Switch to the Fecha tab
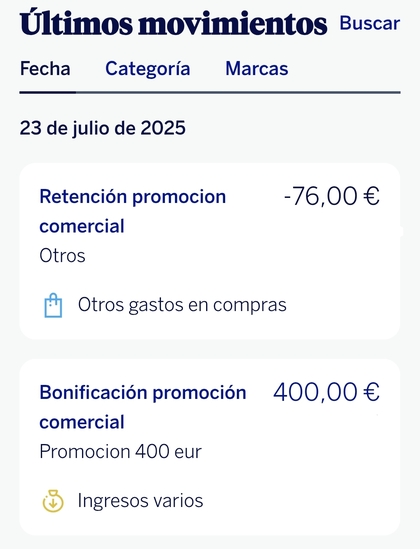The image size is (420, 549). click(45, 69)
